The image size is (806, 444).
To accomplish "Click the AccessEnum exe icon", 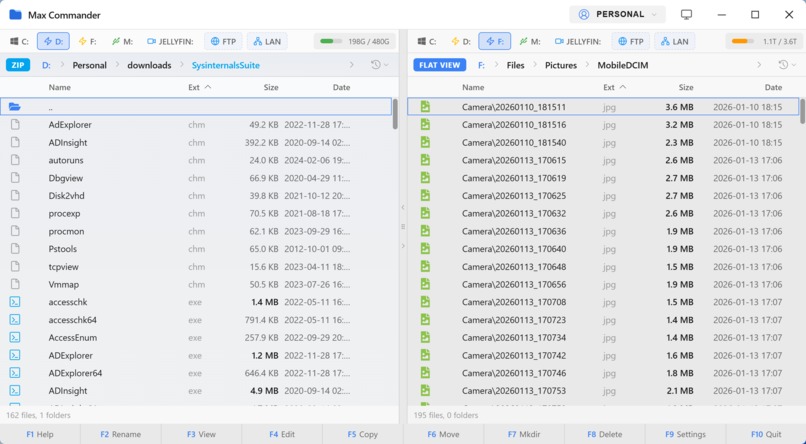I will (x=15, y=338).
